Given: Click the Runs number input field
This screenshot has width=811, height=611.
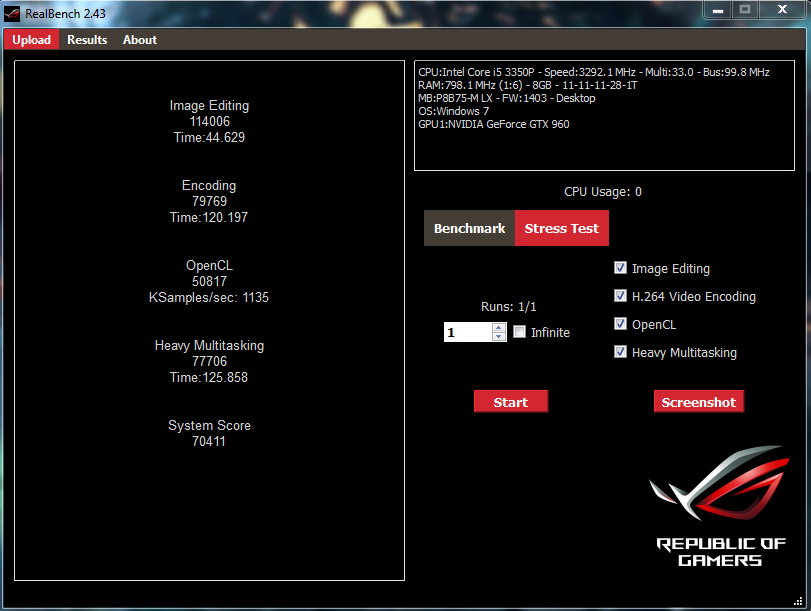Looking at the screenshot, I should pyautogui.click(x=467, y=332).
